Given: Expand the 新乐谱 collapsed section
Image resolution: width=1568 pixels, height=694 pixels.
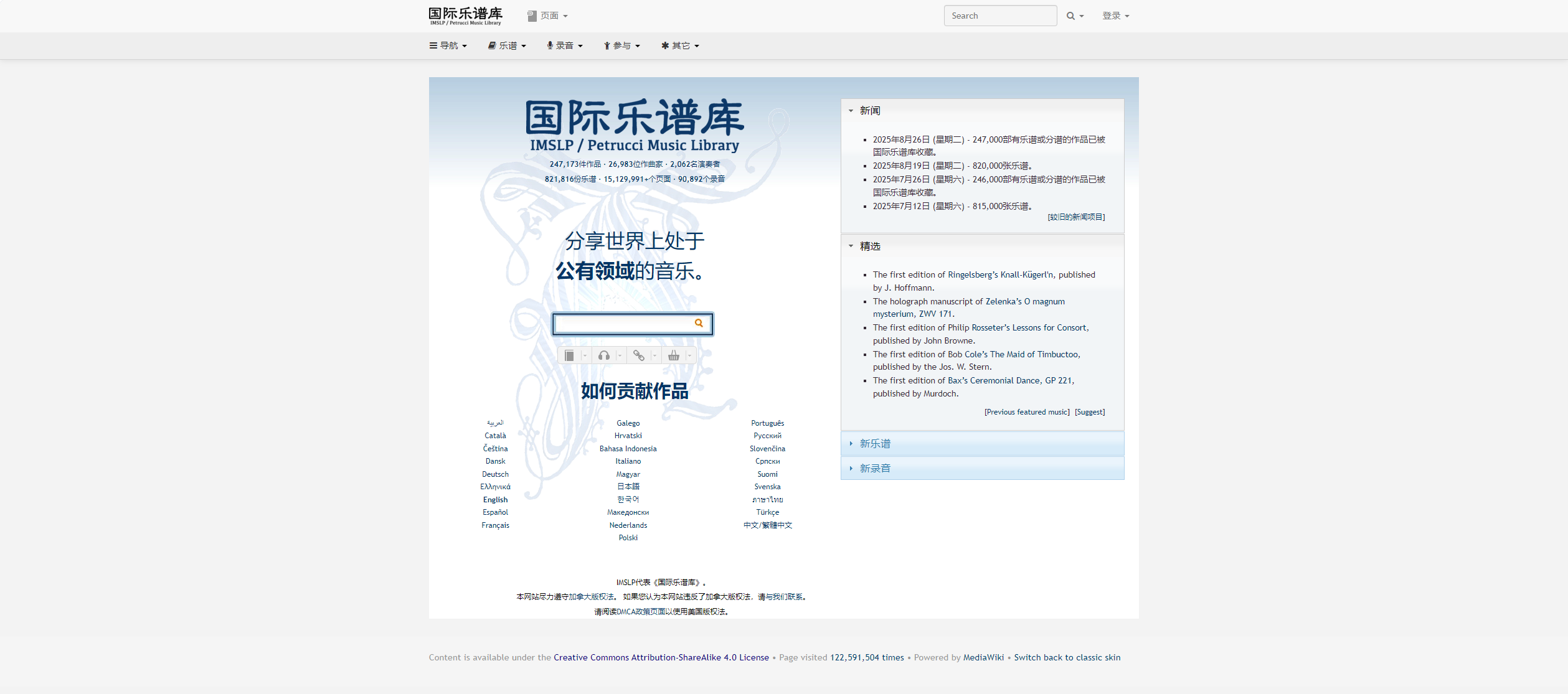Looking at the screenshot, I should pyautogui.click(x=874, y=443).
